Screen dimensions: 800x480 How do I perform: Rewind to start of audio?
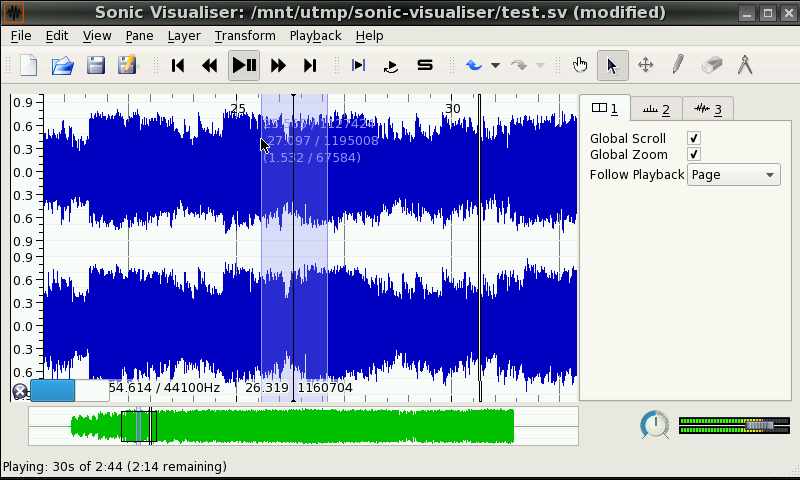click(x=178, y=66)
